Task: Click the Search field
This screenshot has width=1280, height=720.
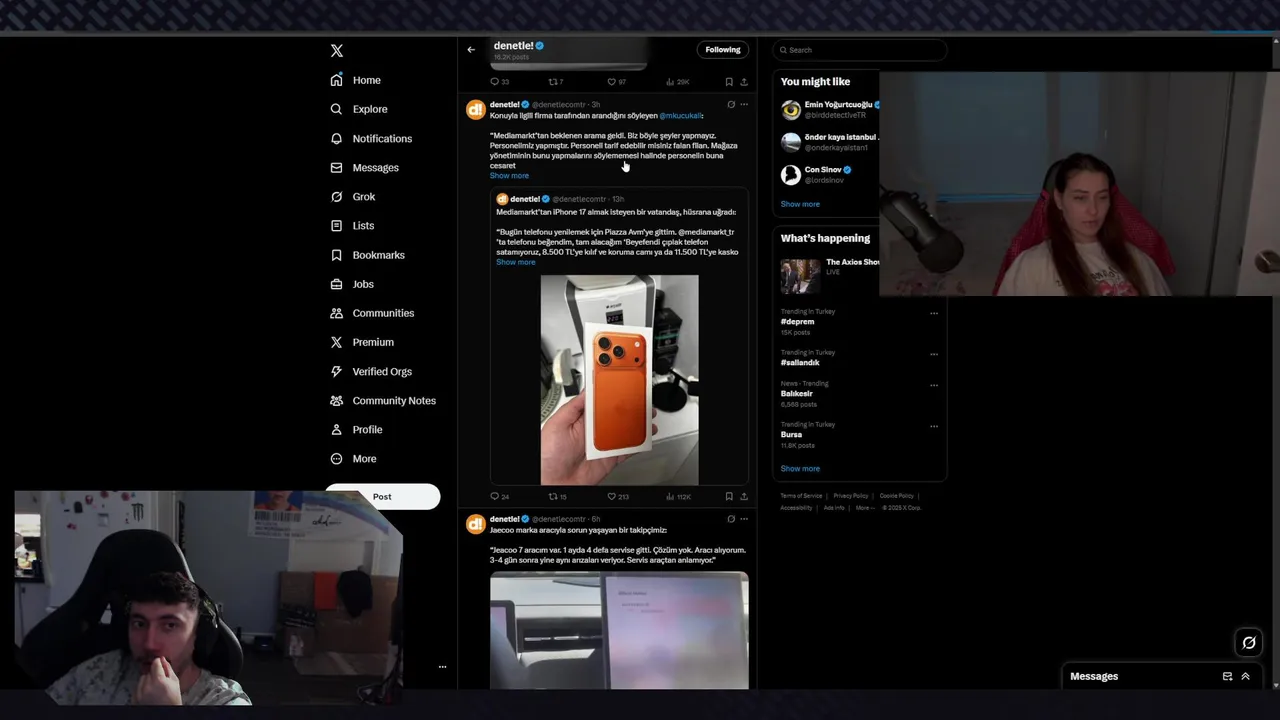Action: [859, 50]
